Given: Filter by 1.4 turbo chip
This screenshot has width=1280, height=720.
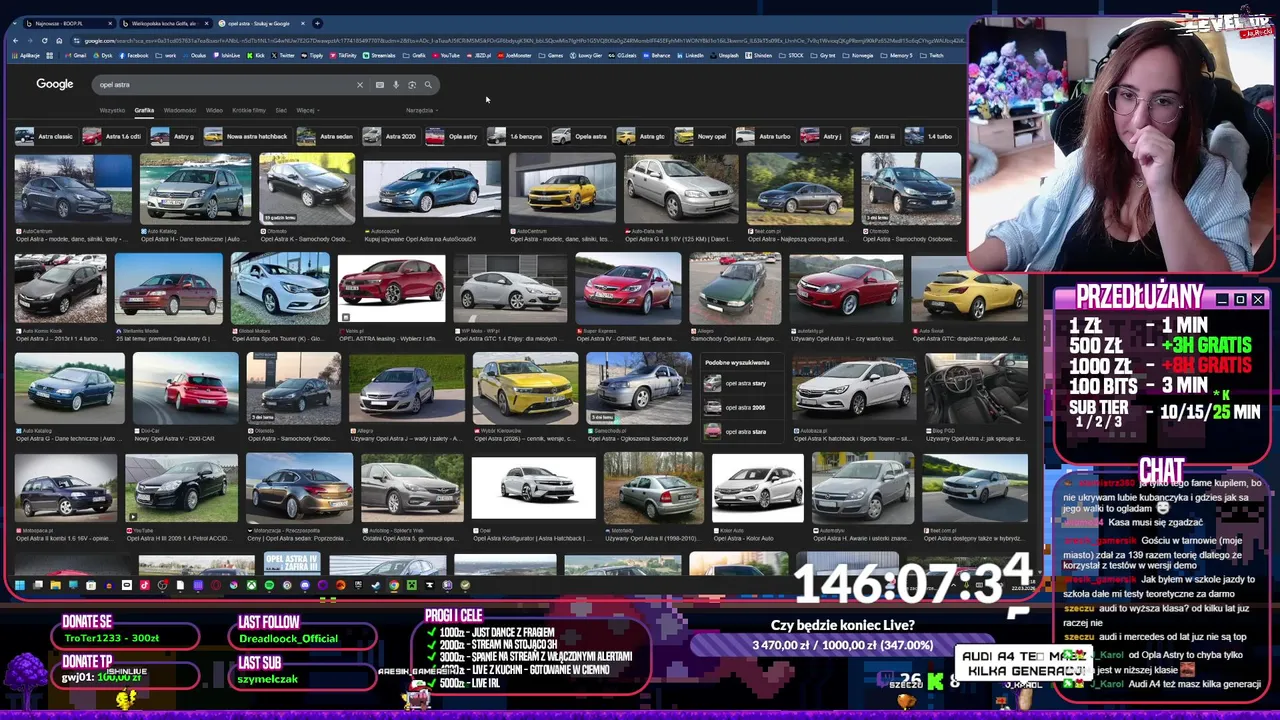Looking at the screenshot, I should [930, 136].
